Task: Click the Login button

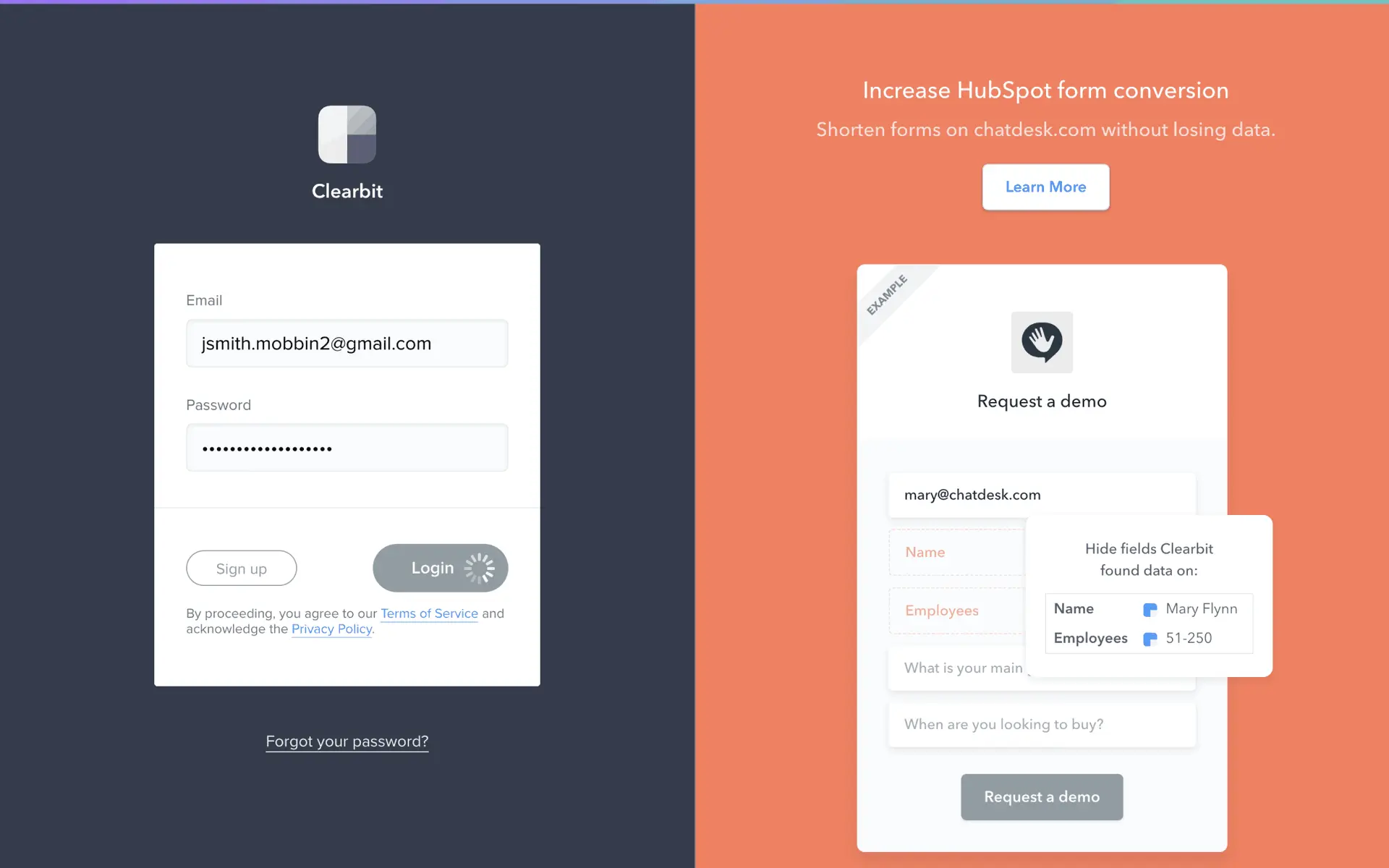Action: [441, 568]
